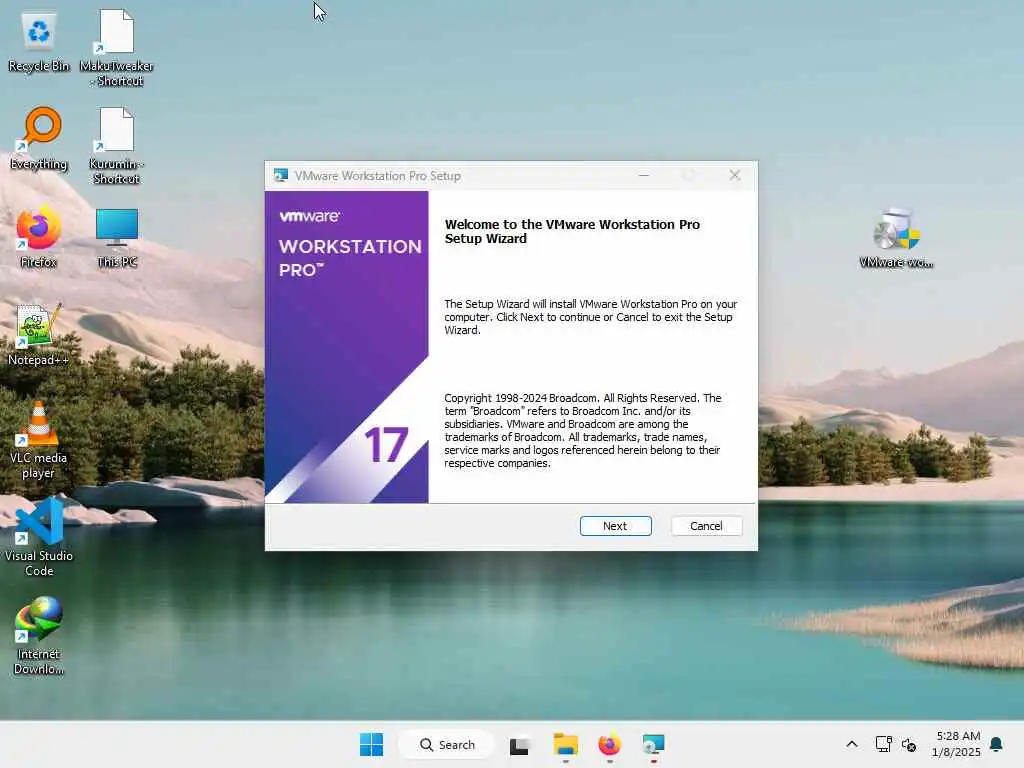Click the VMware Setup title bar icon
Viewport: 1024px width, 768px height.
281,176
